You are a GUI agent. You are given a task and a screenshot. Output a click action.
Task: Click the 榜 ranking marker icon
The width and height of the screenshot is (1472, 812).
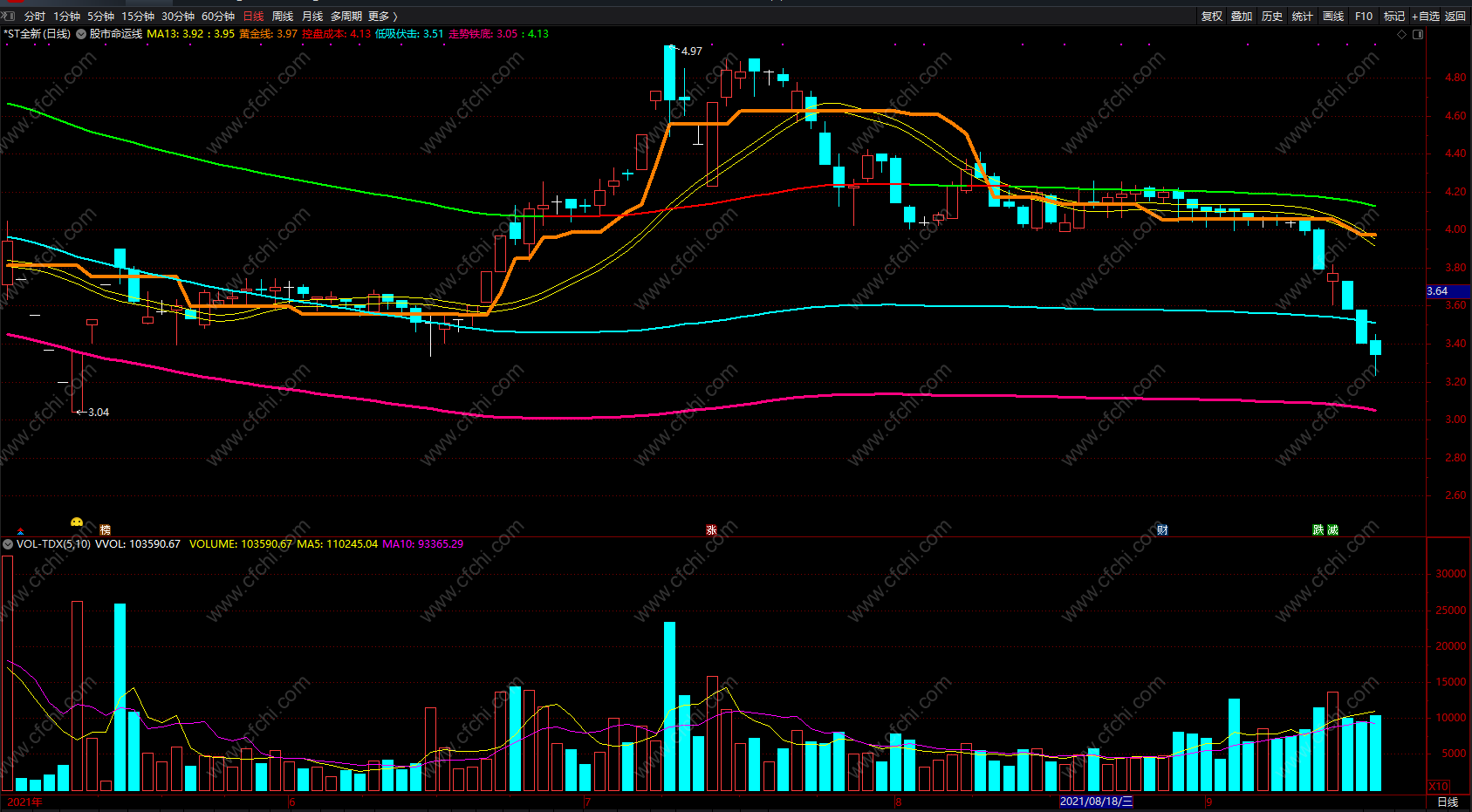(x=106, y=530)
